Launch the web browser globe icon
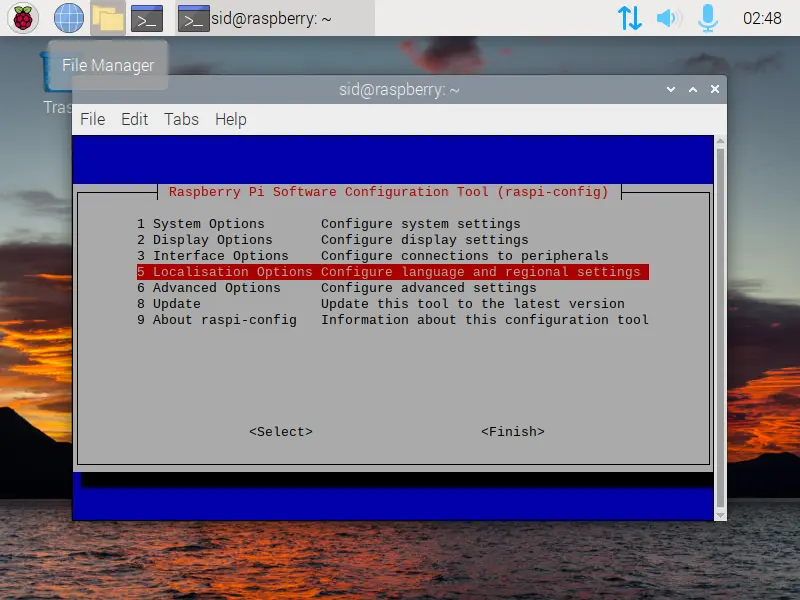The height and width of the screenshot is (600, 800). tap(69, 18)
